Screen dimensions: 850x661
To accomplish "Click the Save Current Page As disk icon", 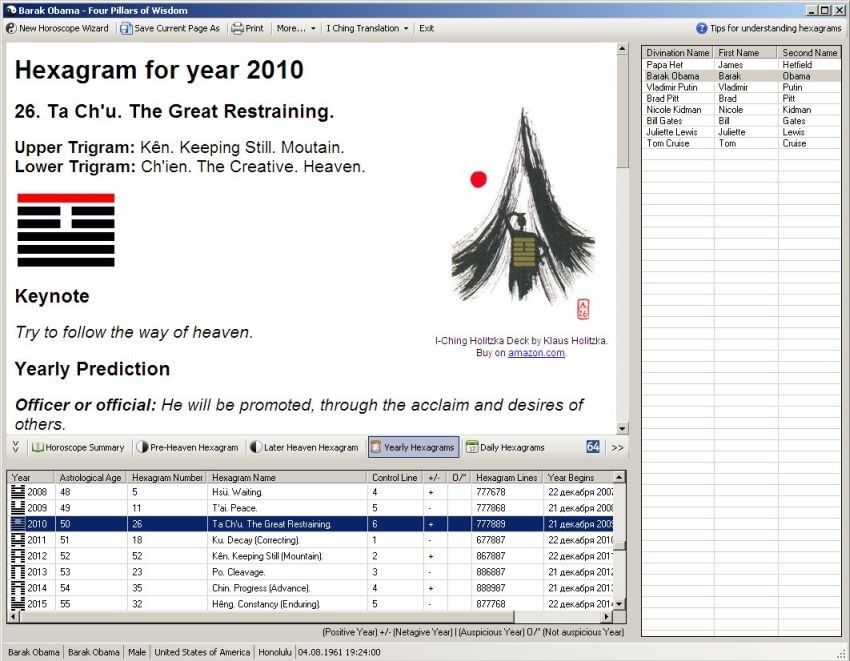I will tap(126, 28).
